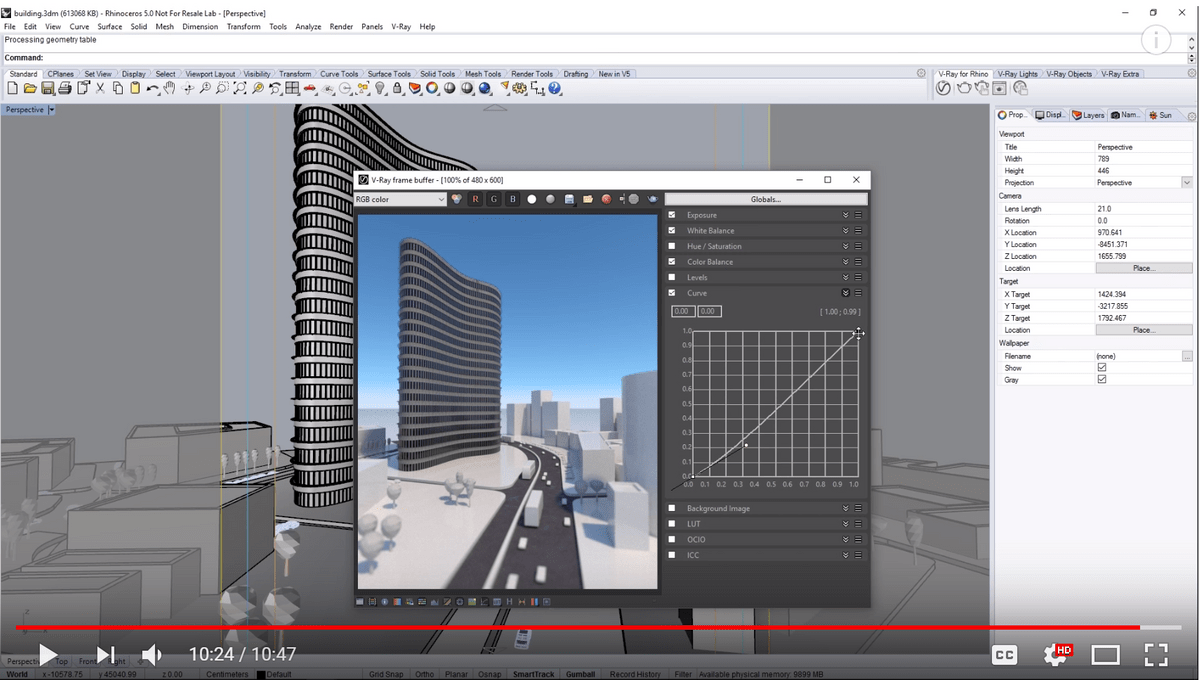Select the Pan tool in Rhino's toolbar

tap(169, 88)
